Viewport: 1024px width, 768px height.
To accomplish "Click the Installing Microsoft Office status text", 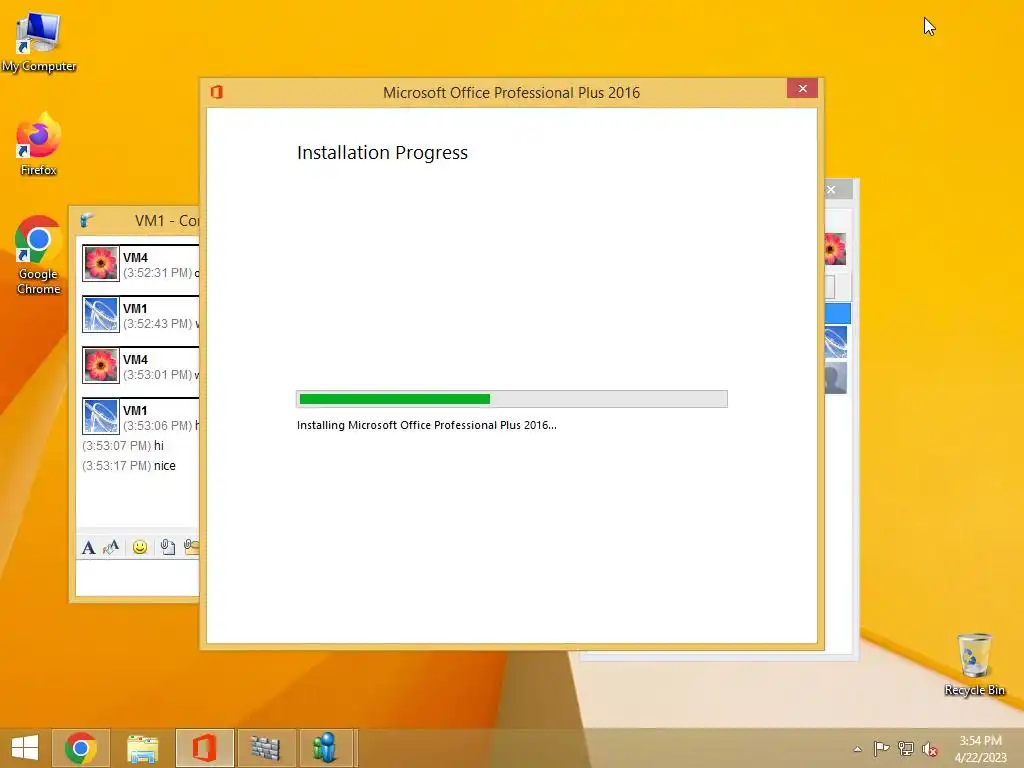I will coord(426,425).
